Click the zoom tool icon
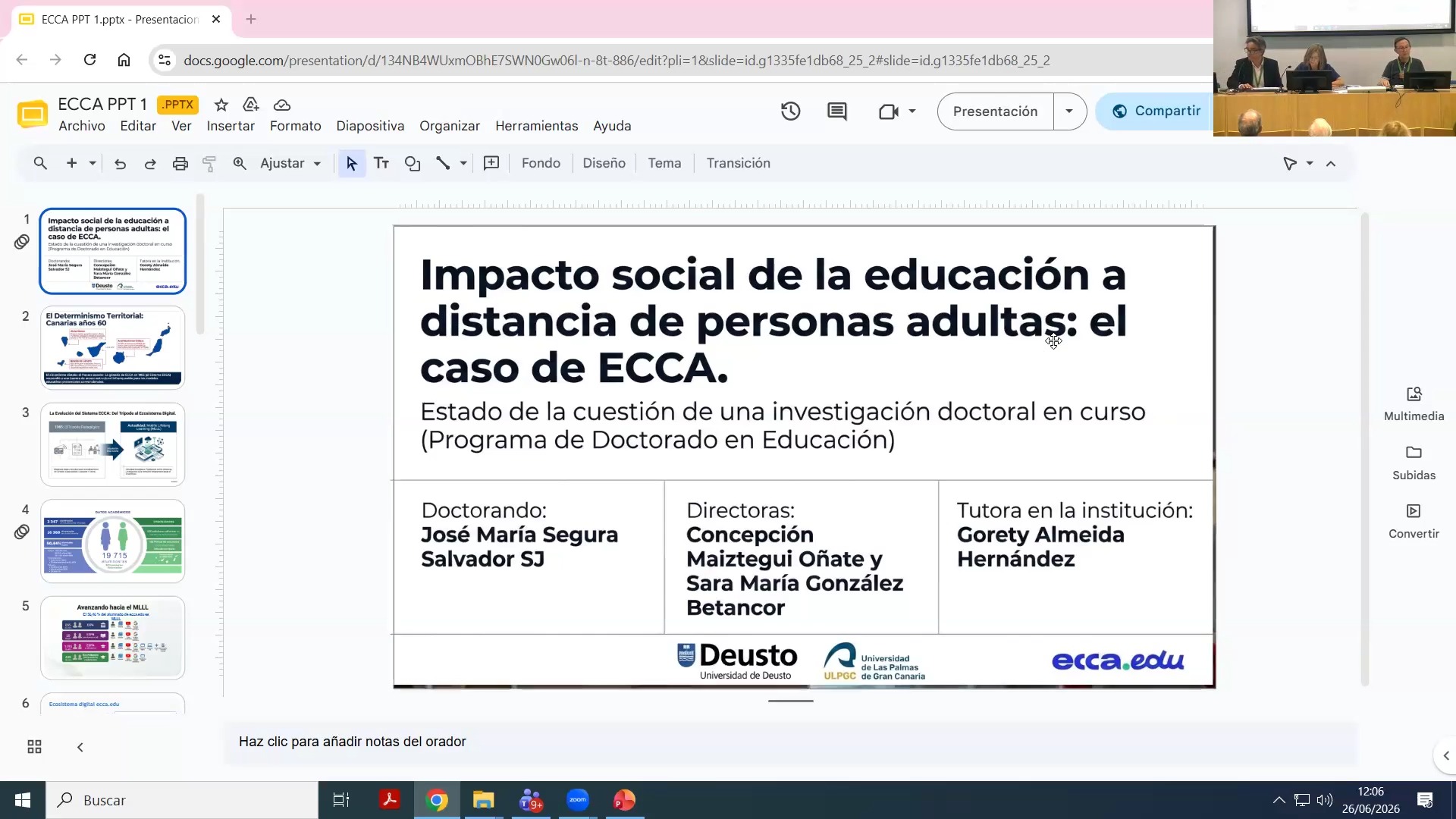Viewport: 1456px width, 819px height. (240, 163)
